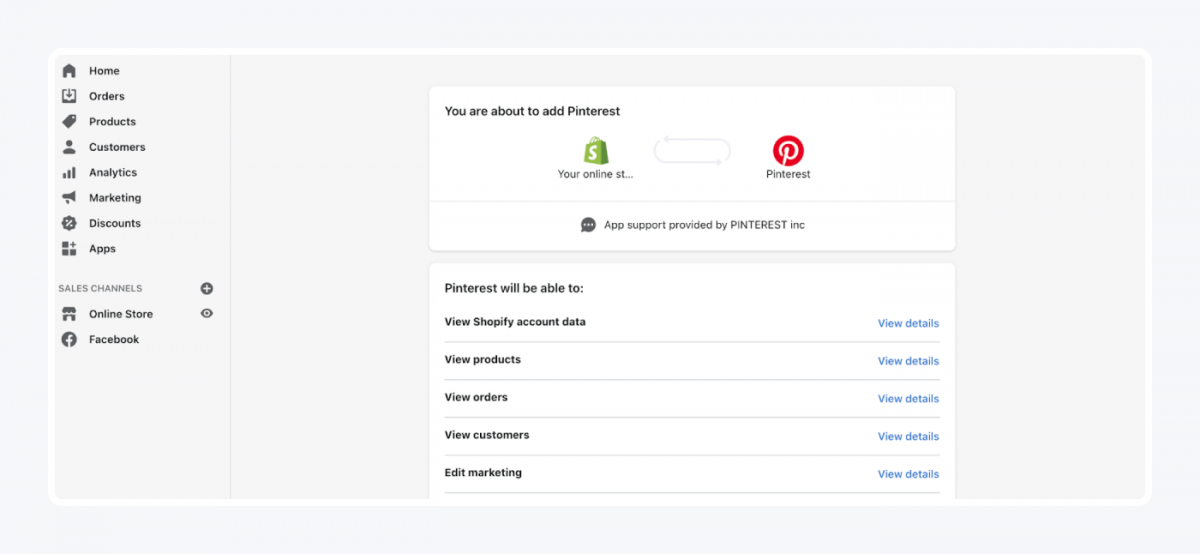The height and width of the screenshot is (554, 1200).
Task: Add a sales channel with plus icon
Action: pos(207,288)
